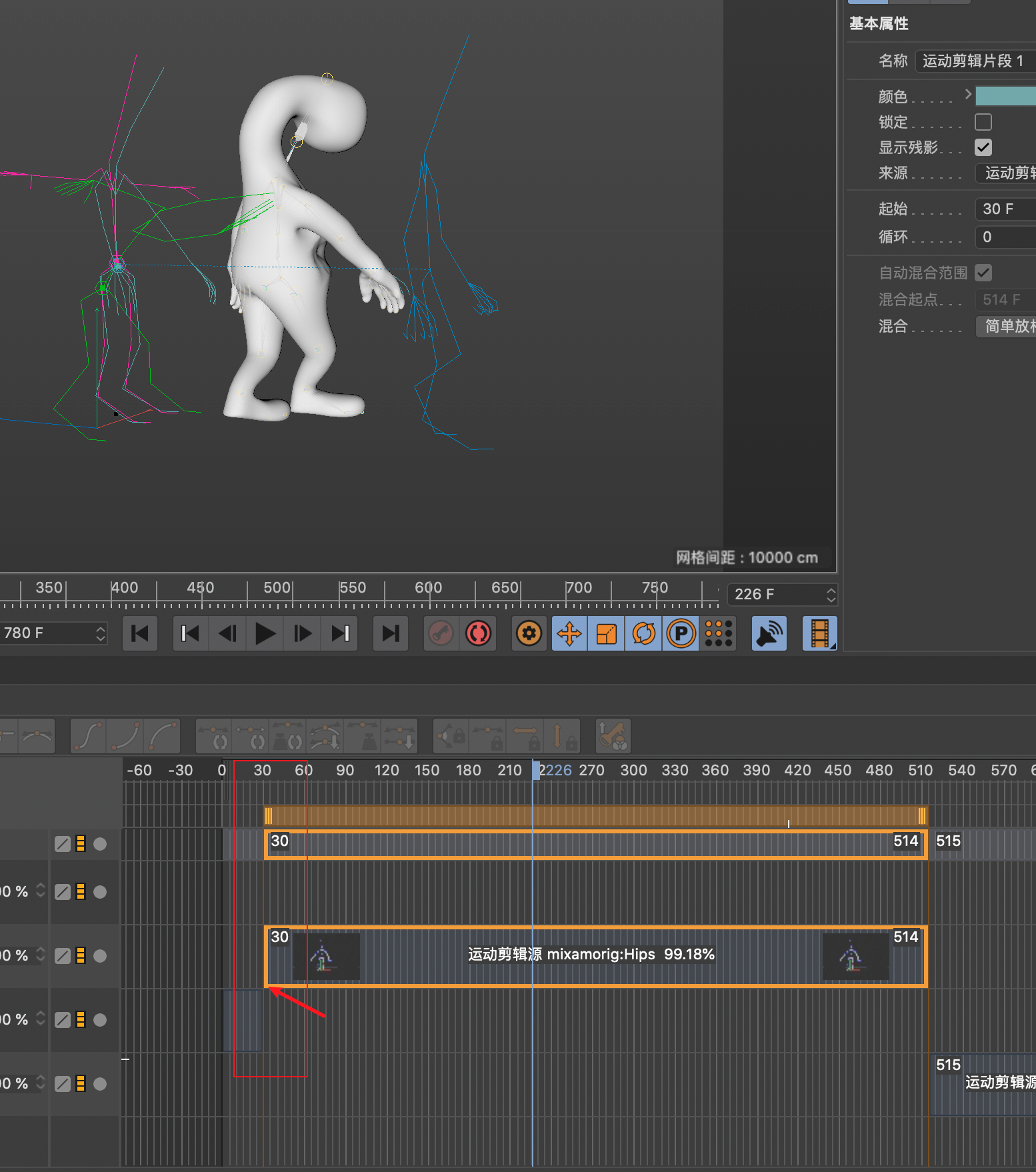Toggle the Scale keying icon

tap(607, 633)
